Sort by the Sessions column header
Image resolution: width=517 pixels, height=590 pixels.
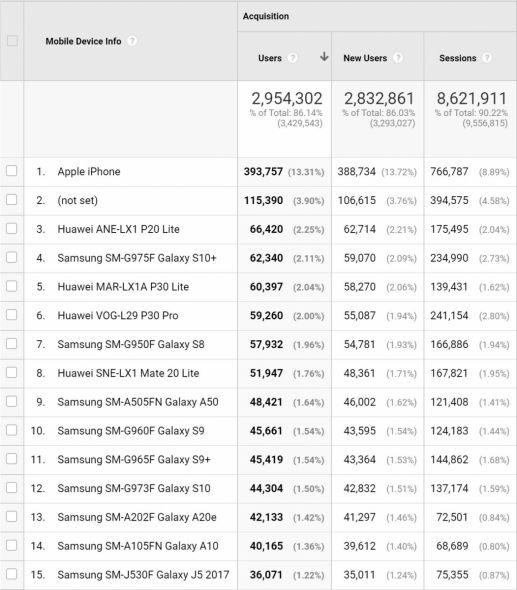pos(458,58)
